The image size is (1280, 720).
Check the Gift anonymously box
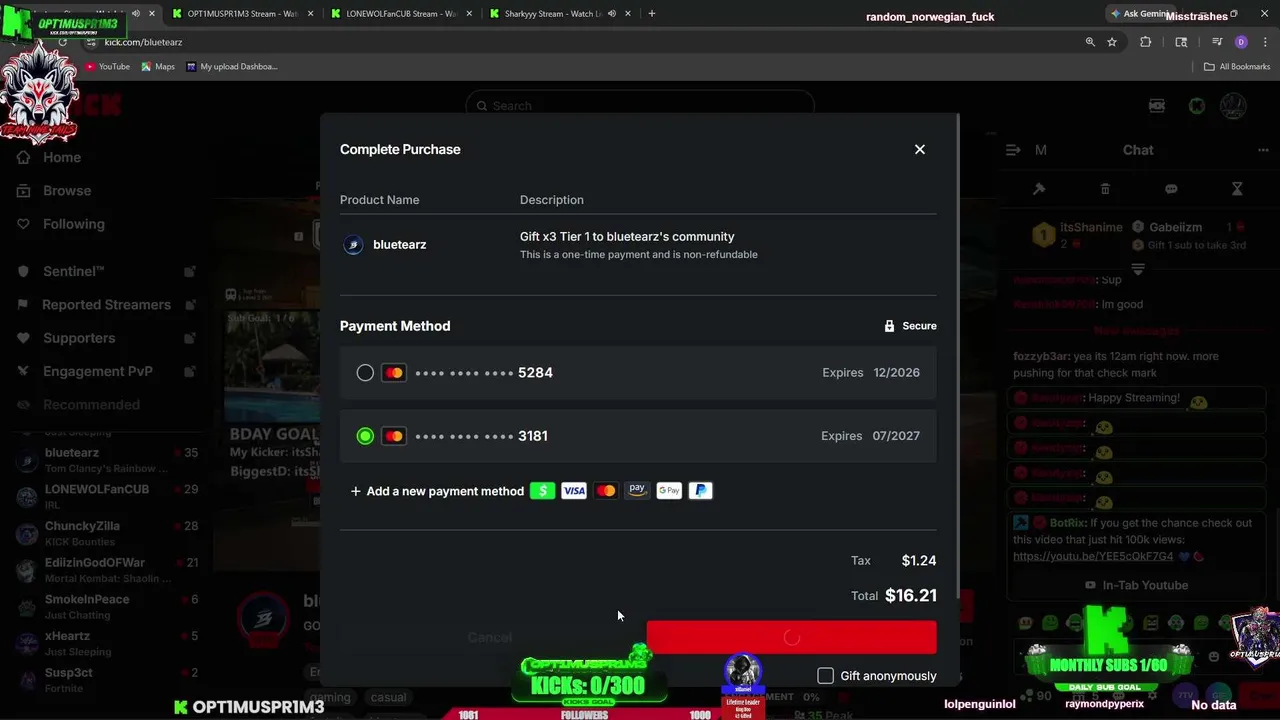(825, 676)
